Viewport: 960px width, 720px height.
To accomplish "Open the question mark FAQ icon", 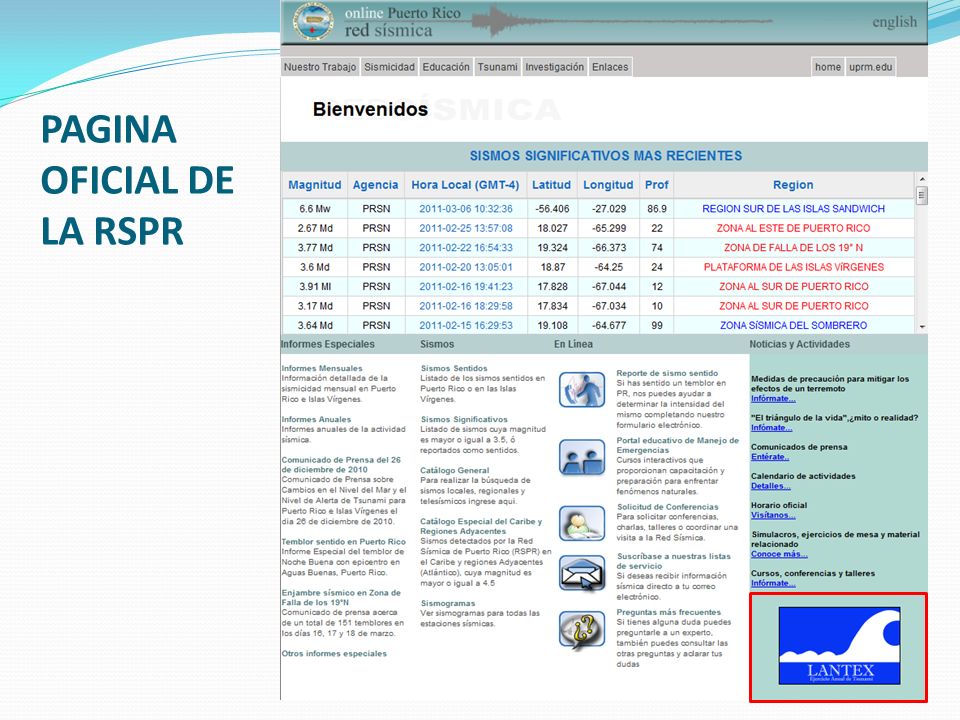I will pos(582,630).
